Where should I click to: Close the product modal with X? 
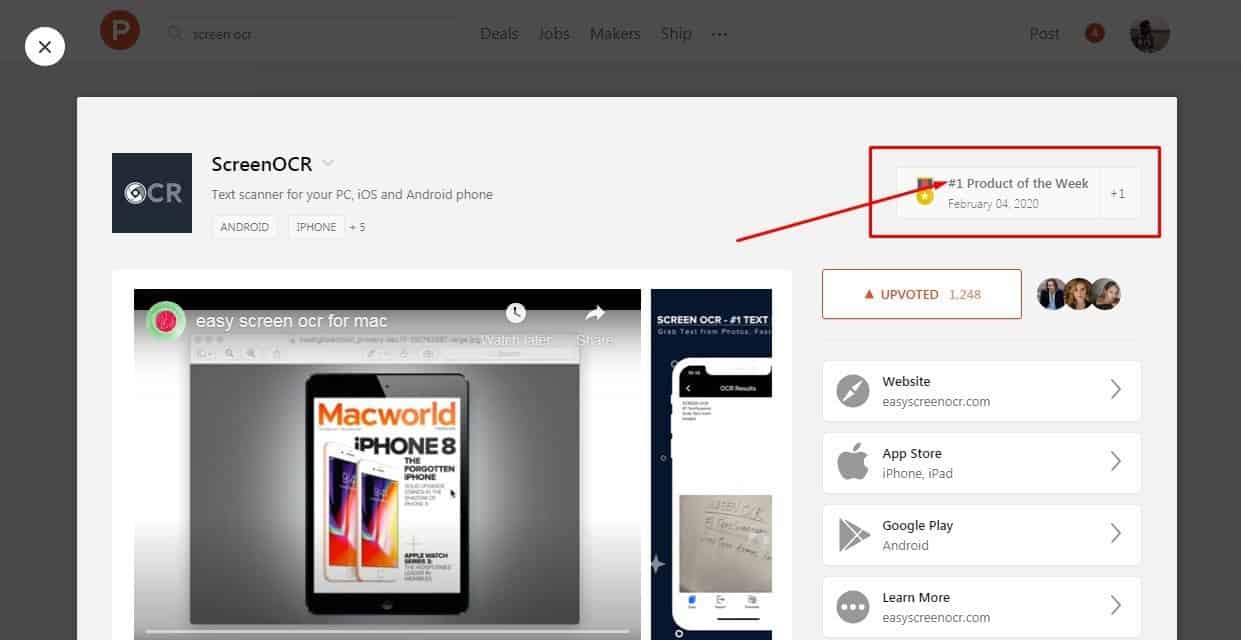point(45,47)
